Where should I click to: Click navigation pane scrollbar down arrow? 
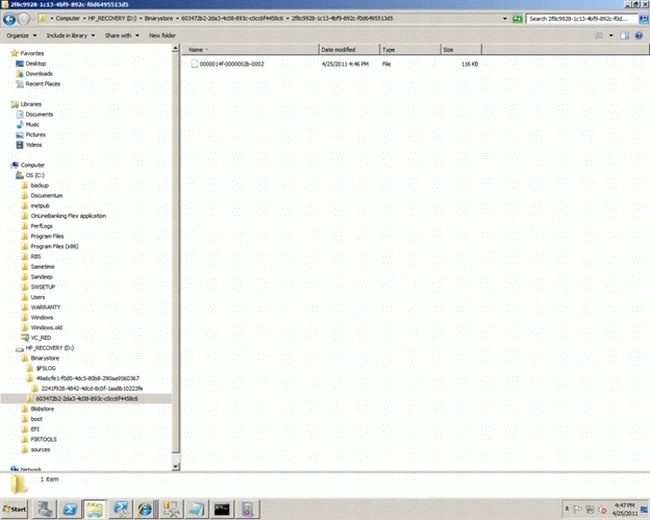(175, 467)
